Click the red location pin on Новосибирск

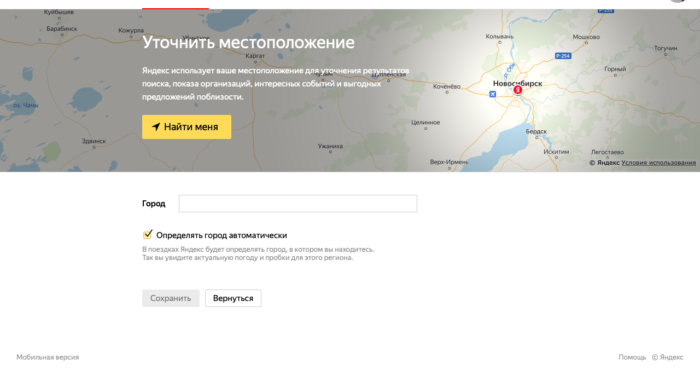[x=518, y=91]
